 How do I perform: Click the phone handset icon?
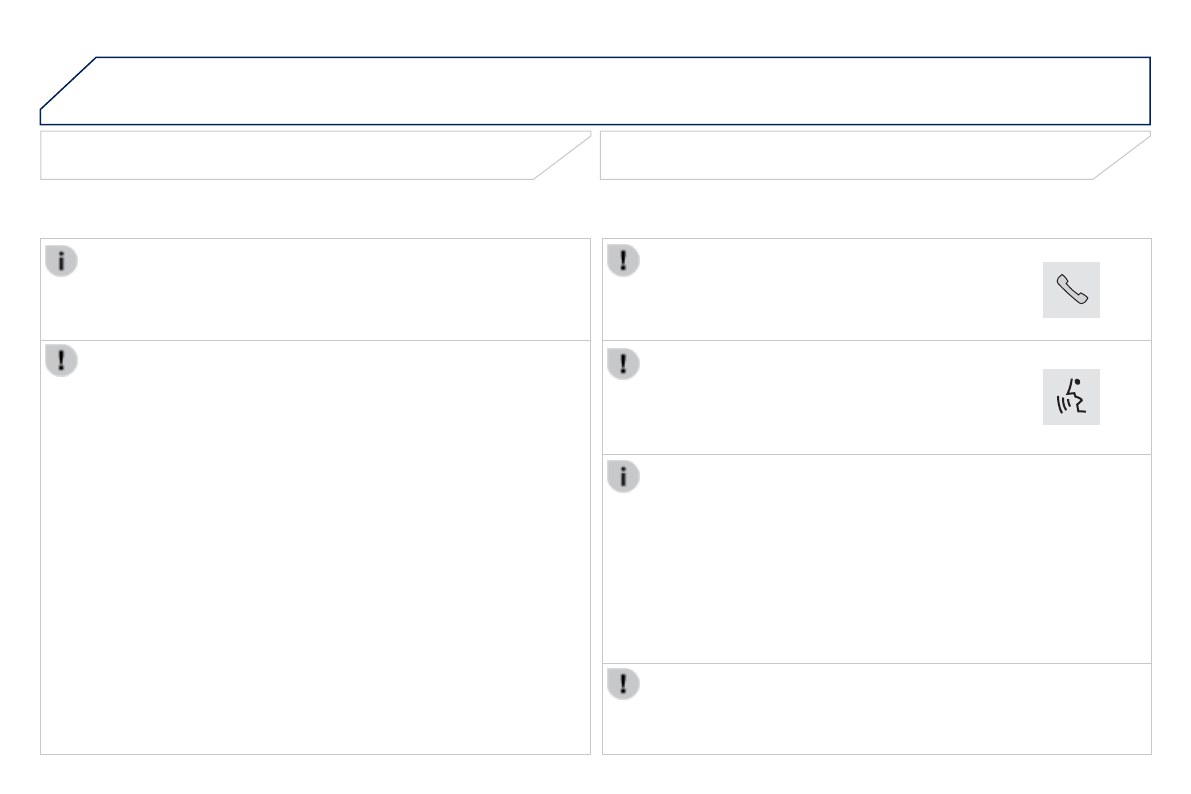click(x=1071, y=290)
